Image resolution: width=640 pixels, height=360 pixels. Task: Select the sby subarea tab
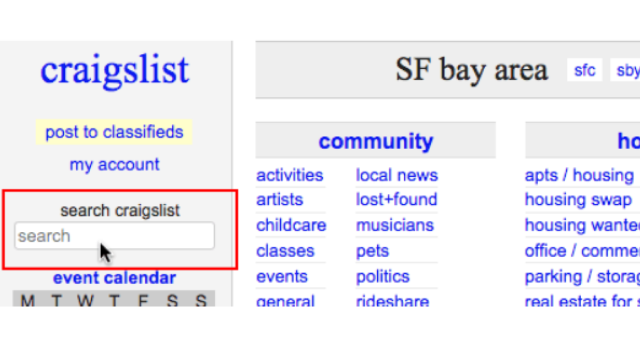[626, 70]
